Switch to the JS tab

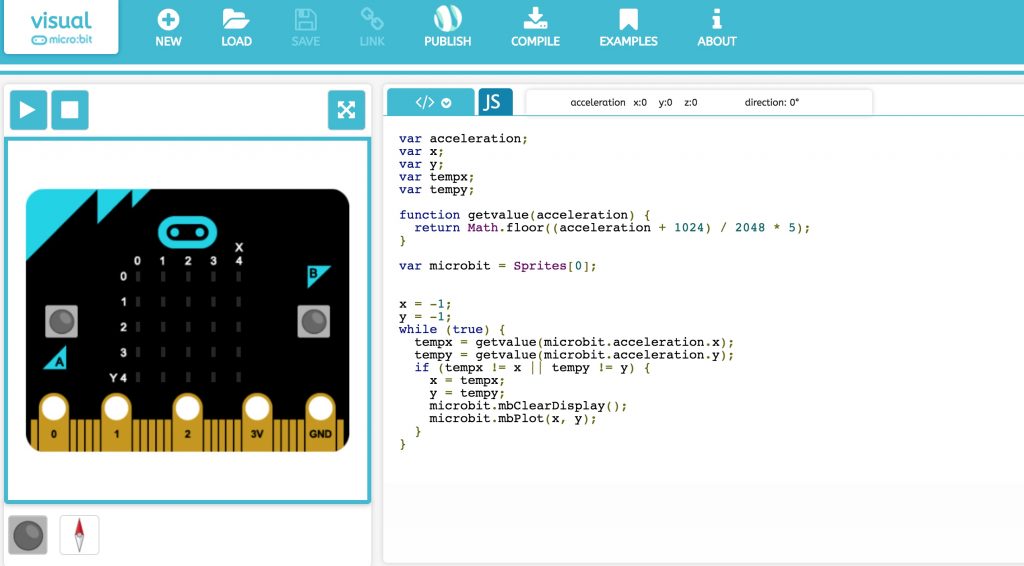(x=495, y=102)
